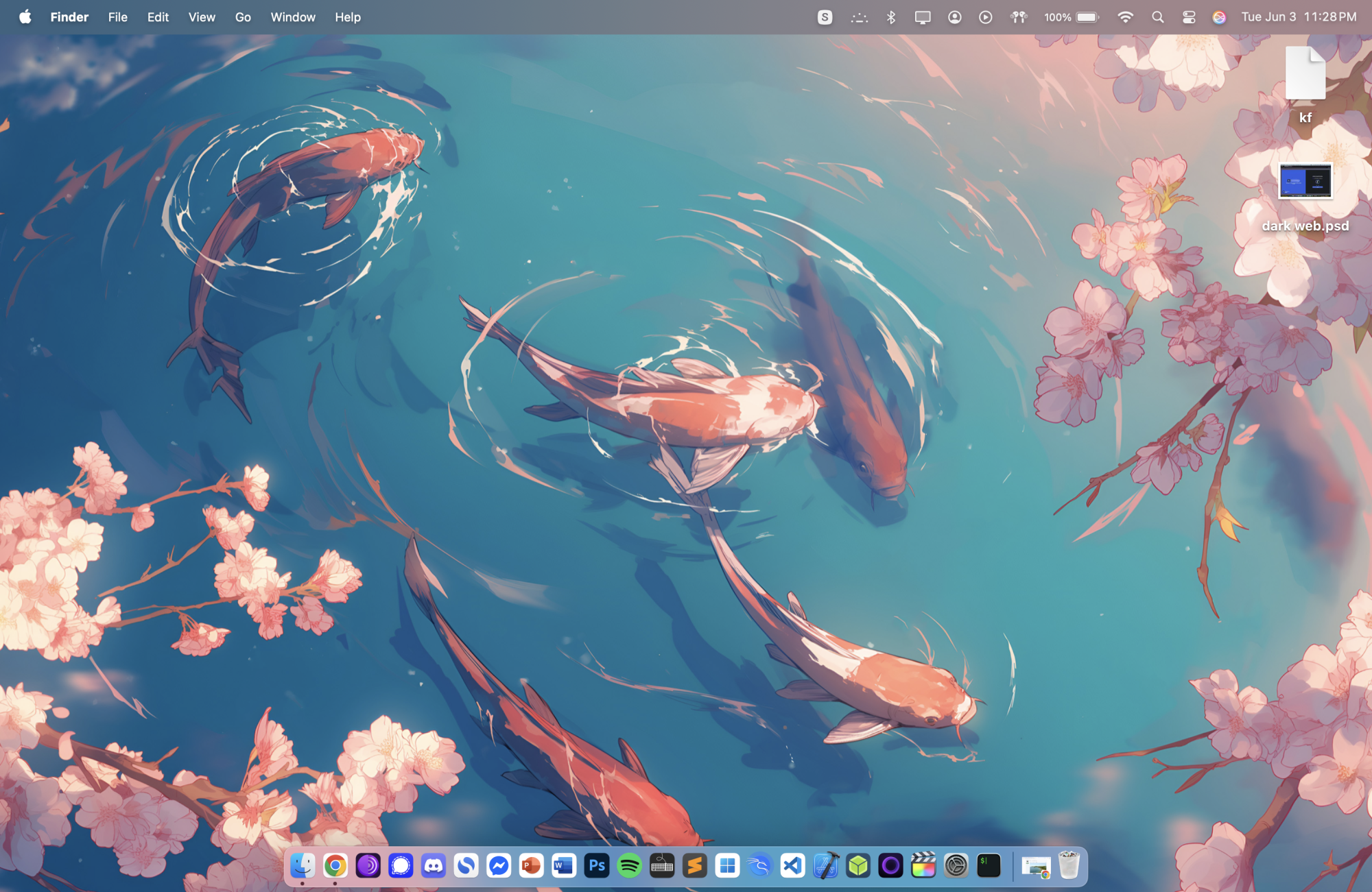
Task: Open Spotlight search magnifier icon
Action: (1158, 17)
